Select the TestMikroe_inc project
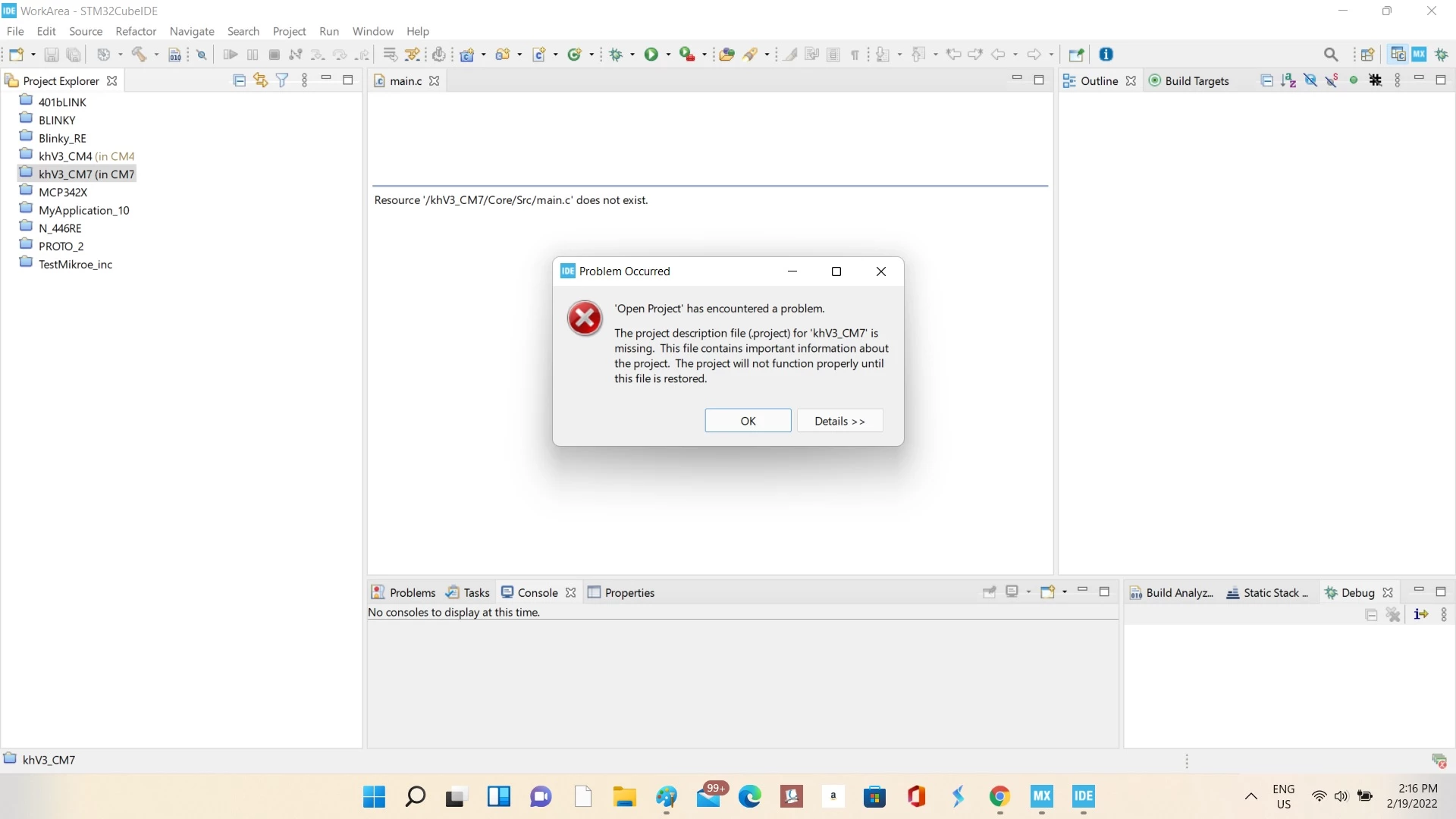1456x819 pixels. pos(66,264)
